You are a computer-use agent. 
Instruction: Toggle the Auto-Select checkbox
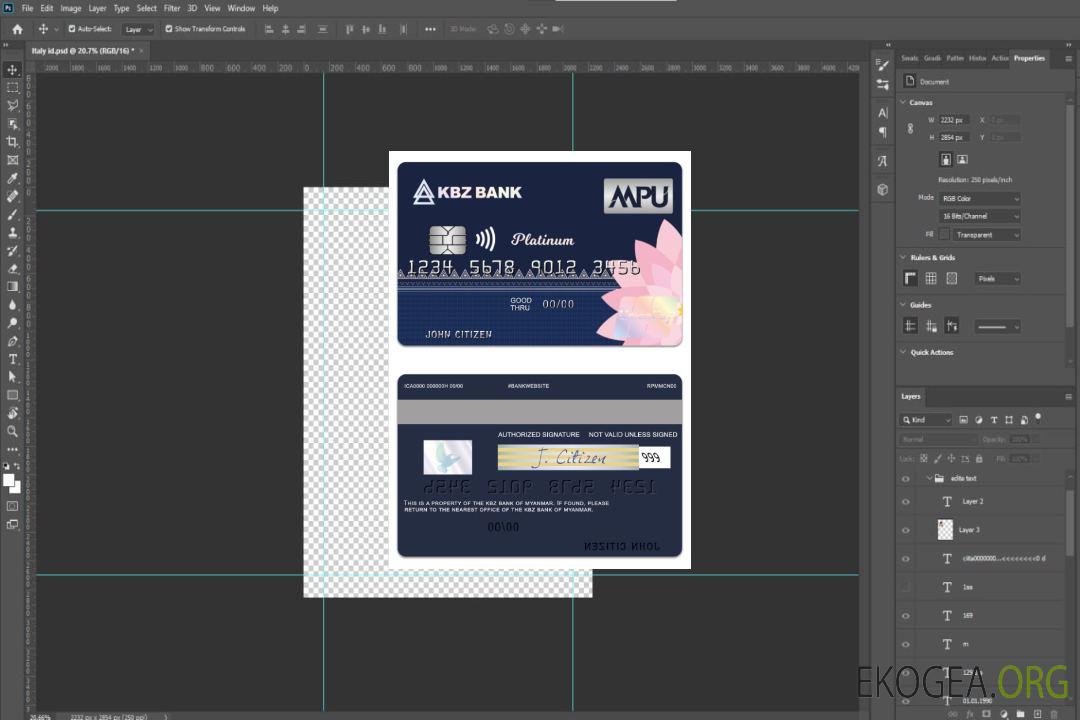[72, 29]
